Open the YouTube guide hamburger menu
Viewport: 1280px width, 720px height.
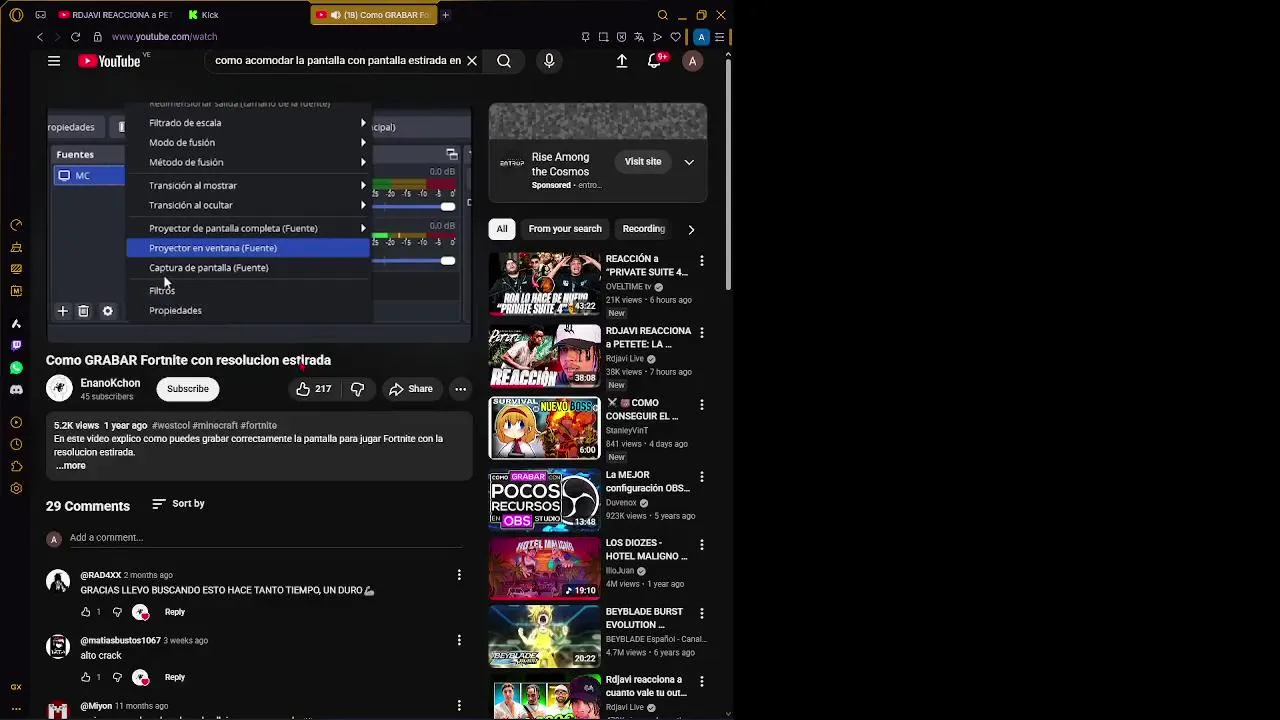(x=54, y=61)
